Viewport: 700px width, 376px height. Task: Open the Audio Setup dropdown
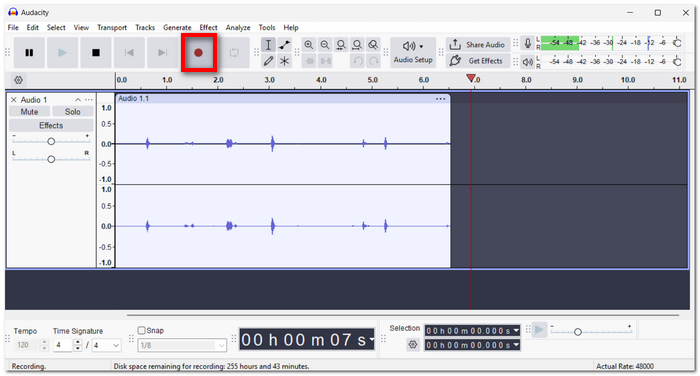click(413, 53)
